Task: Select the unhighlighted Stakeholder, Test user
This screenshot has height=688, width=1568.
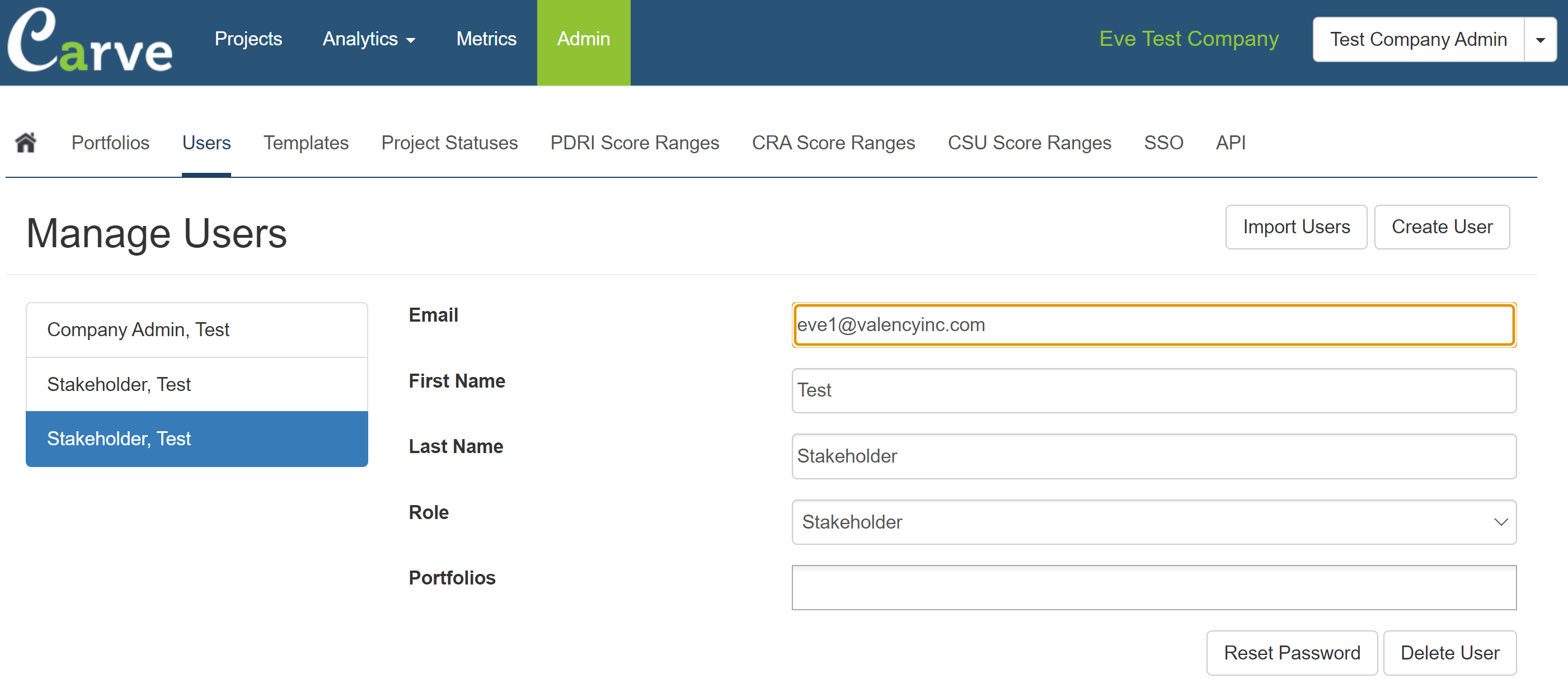Action: pos(196,384)
